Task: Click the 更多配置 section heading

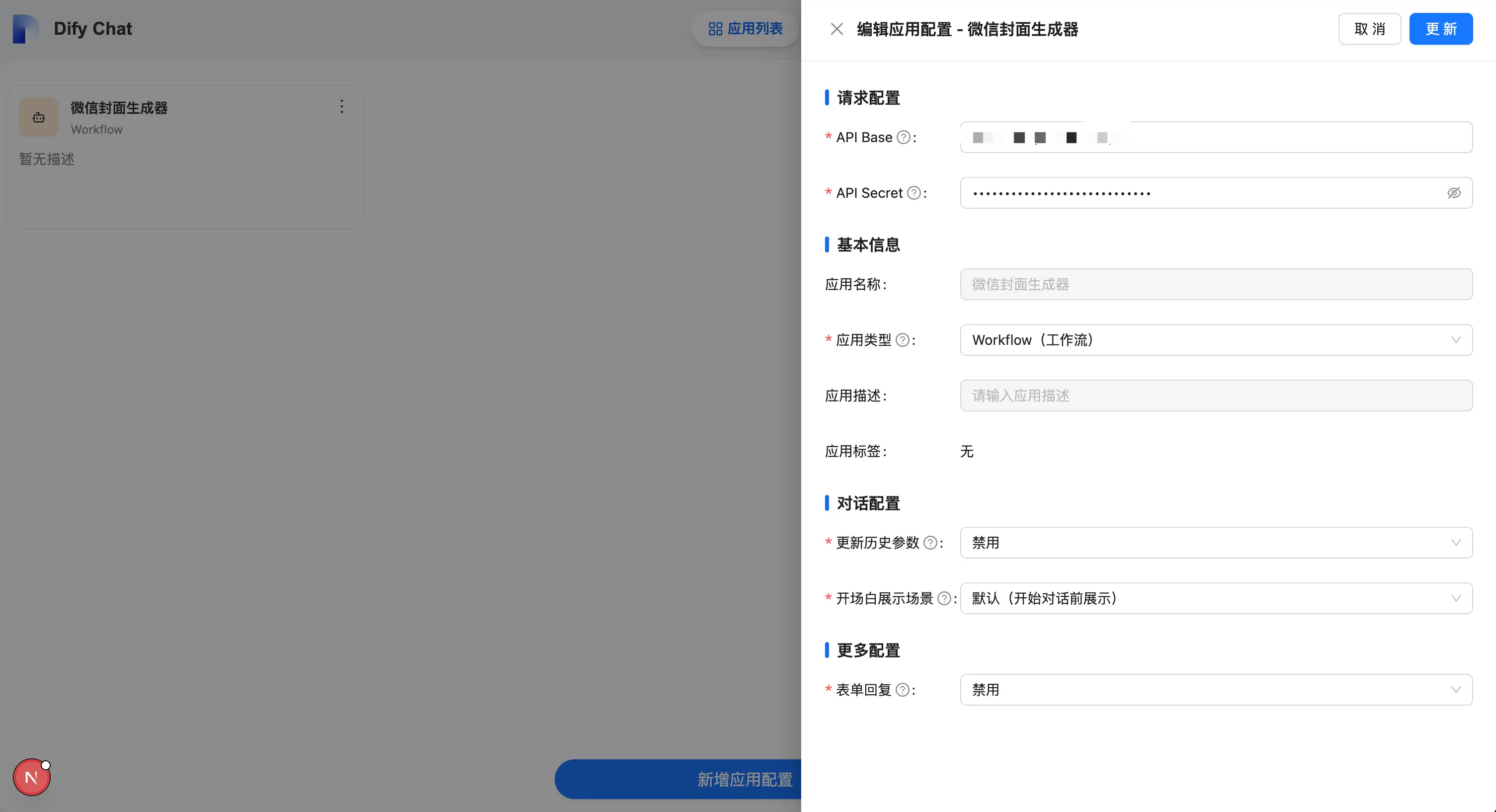Action: point(868,650)
